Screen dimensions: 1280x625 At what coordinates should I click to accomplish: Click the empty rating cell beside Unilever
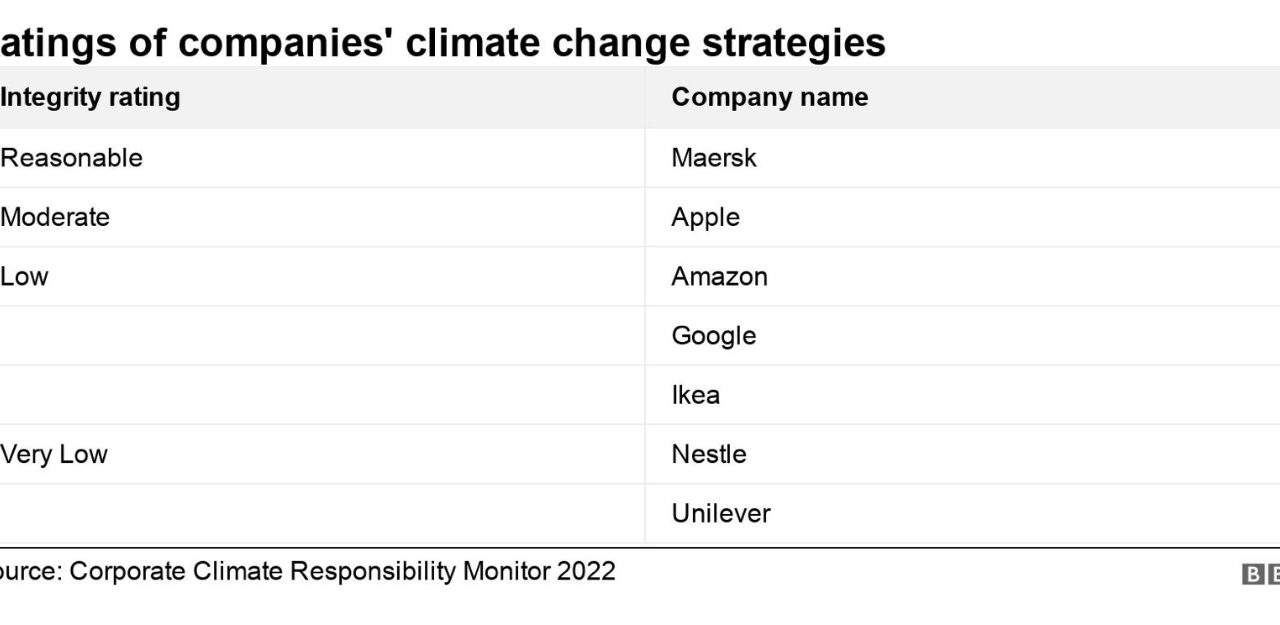[320, 513]
